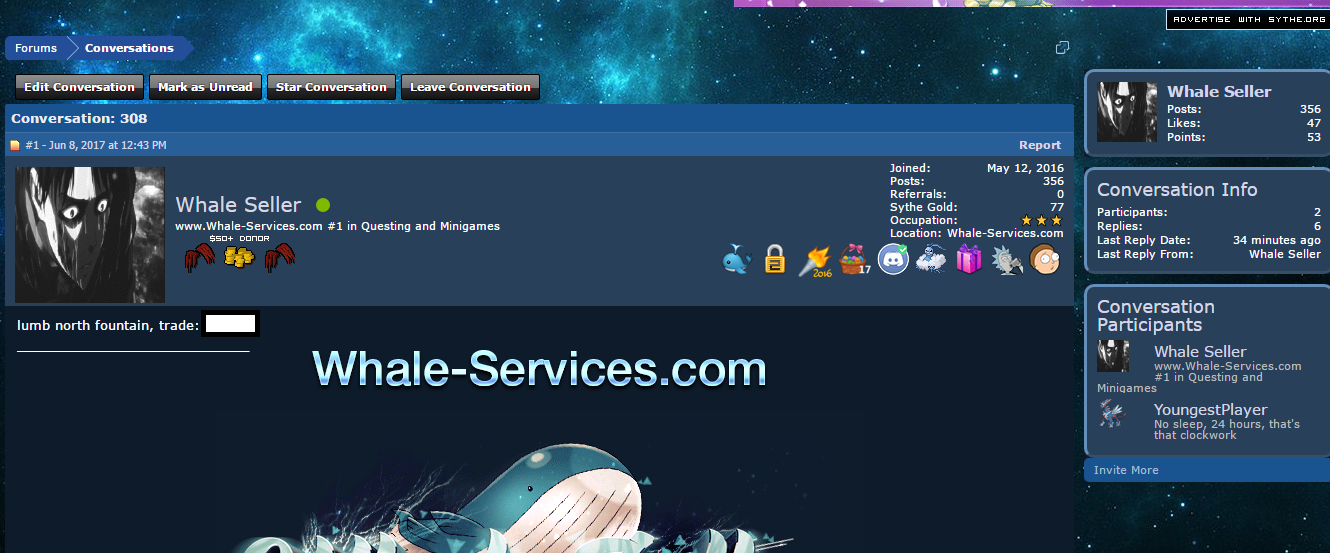Click the Joined May 12, 2016 text

tap(976, 168)
